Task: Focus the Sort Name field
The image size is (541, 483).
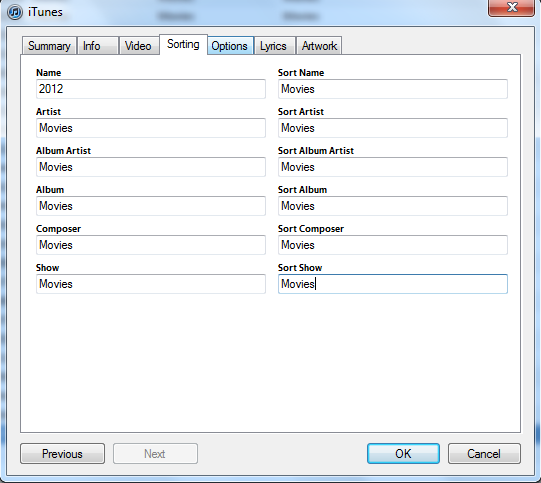Action: [x=393, y=89]
